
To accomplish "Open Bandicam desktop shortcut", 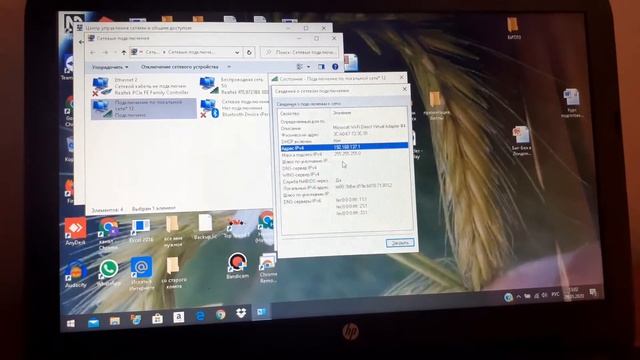I will 238,266.
